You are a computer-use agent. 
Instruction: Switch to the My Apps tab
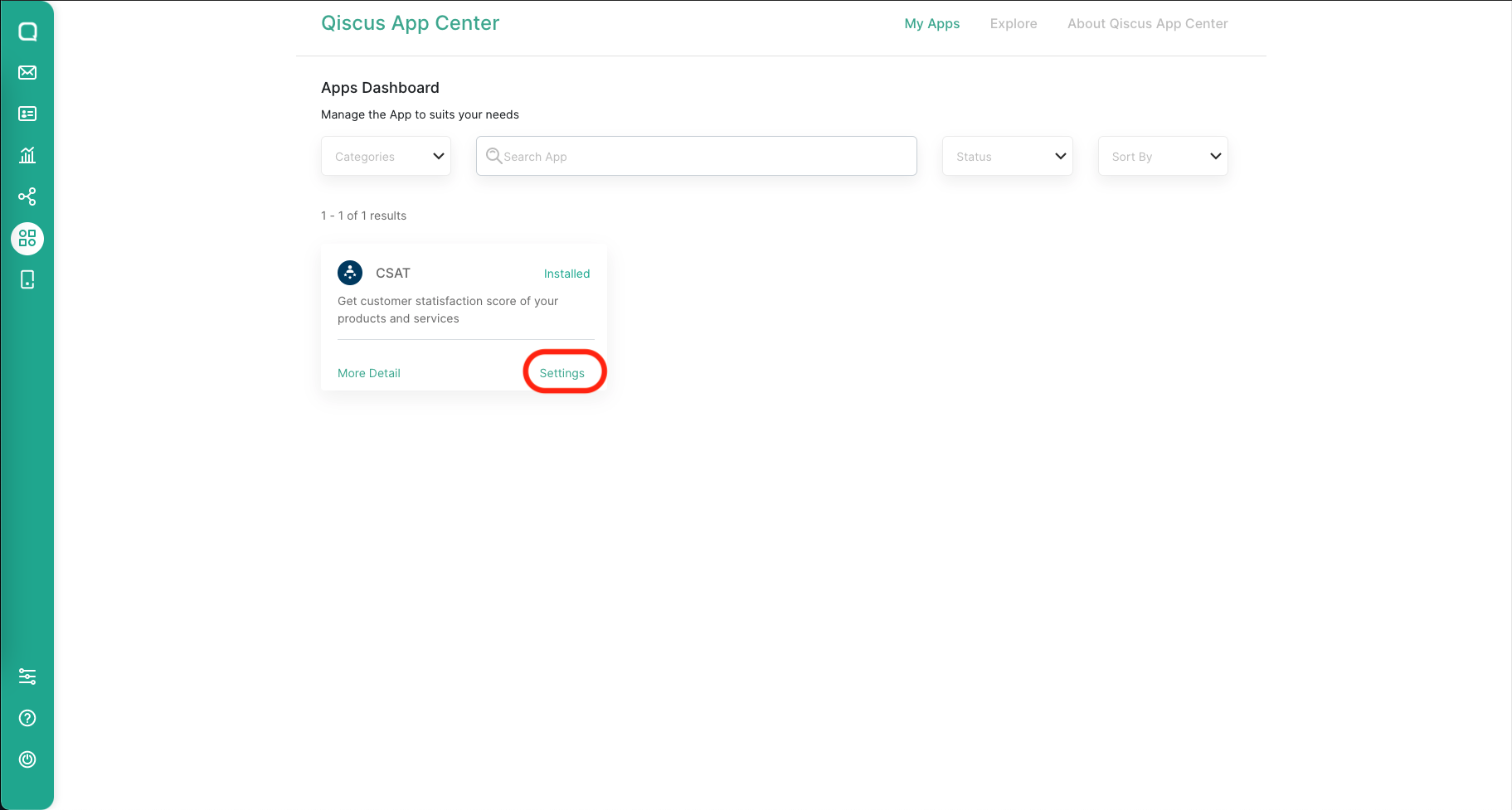point(931,24)
